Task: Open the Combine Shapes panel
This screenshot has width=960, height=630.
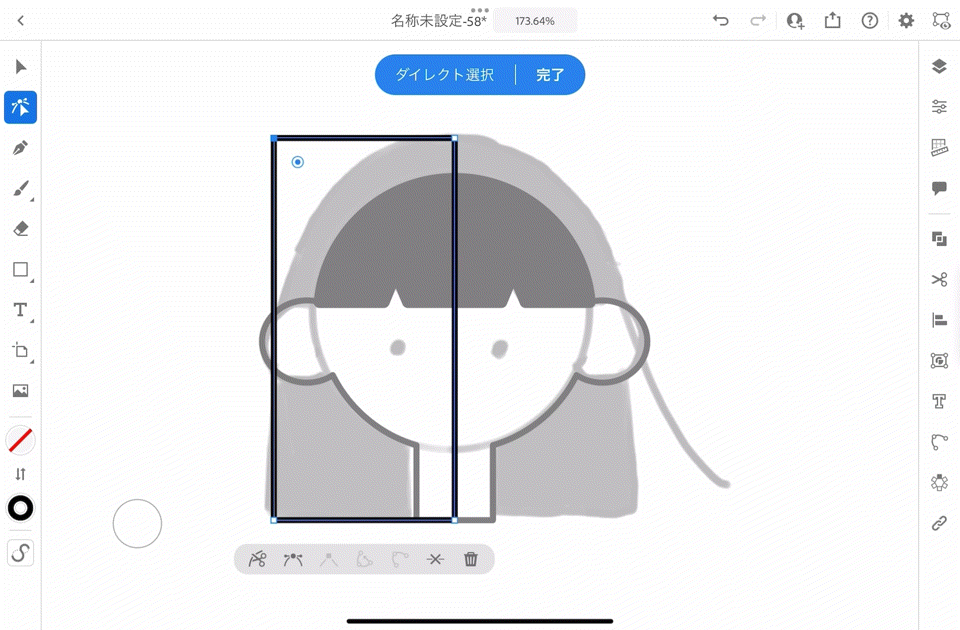Action: click(x=939, y=239)
